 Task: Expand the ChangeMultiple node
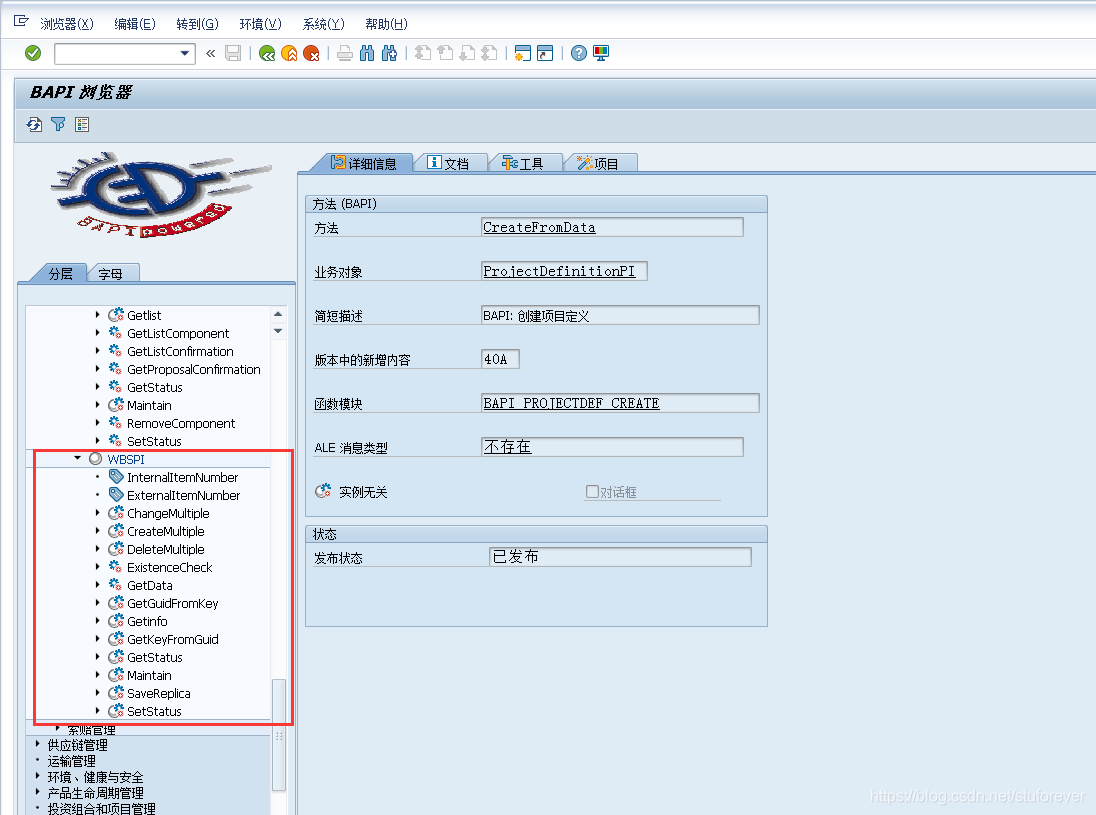[97, 512]
